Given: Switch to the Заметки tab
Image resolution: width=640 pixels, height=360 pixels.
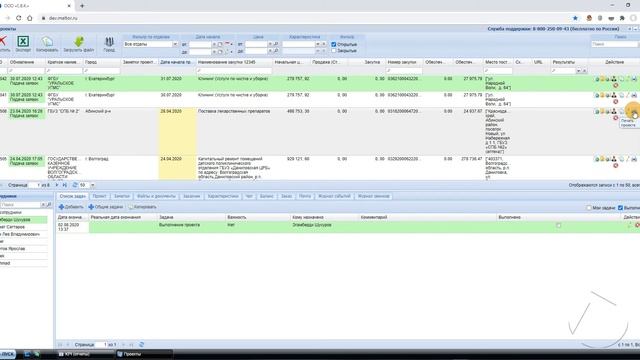Looking at the screenshot, I should point(122,196).
